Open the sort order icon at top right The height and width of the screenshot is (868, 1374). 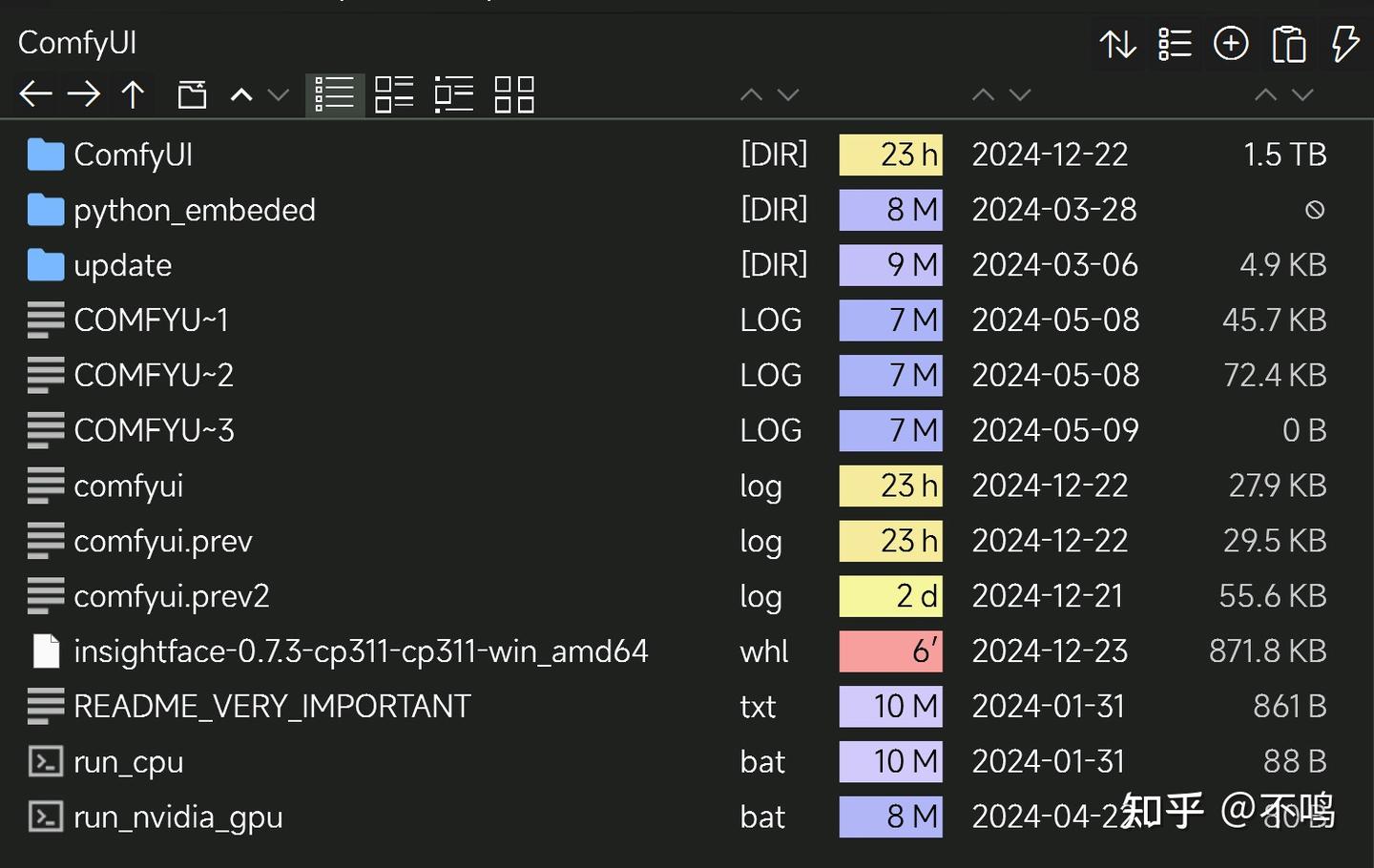coord(1118,43)
